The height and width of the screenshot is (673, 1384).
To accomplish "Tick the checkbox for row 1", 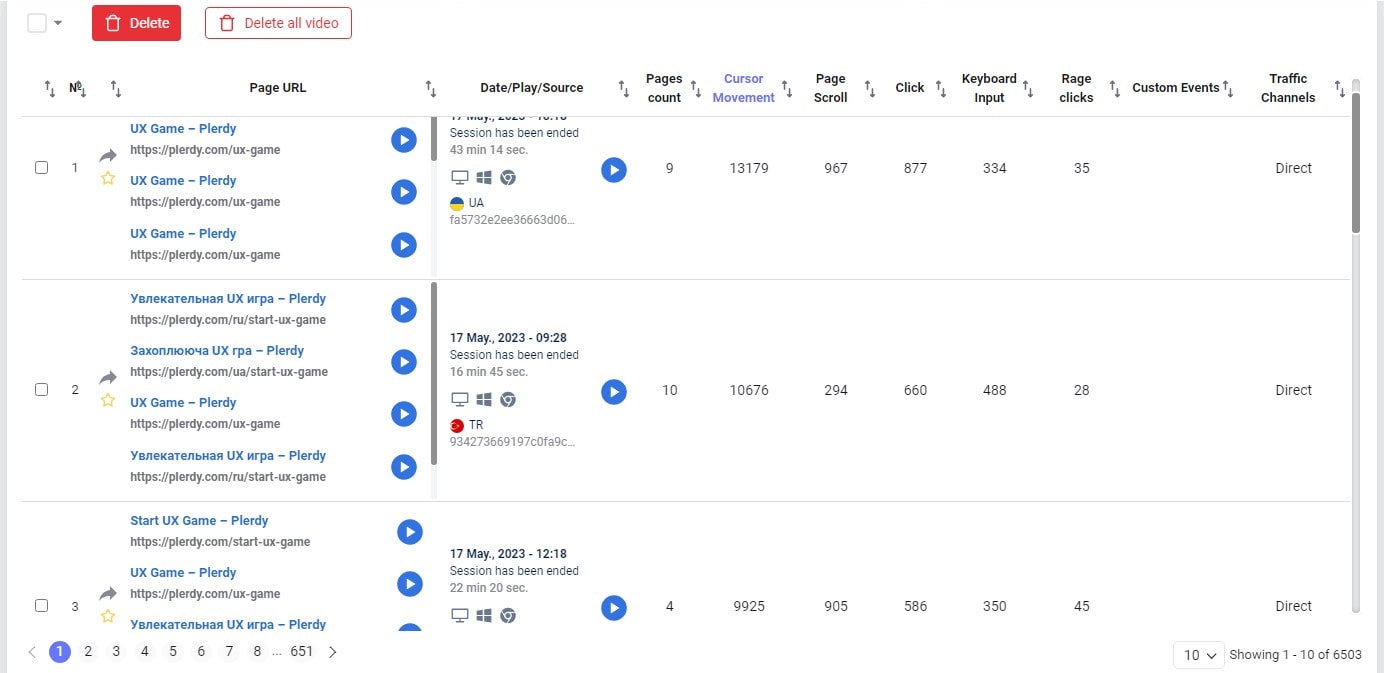I will click(41, 168).
